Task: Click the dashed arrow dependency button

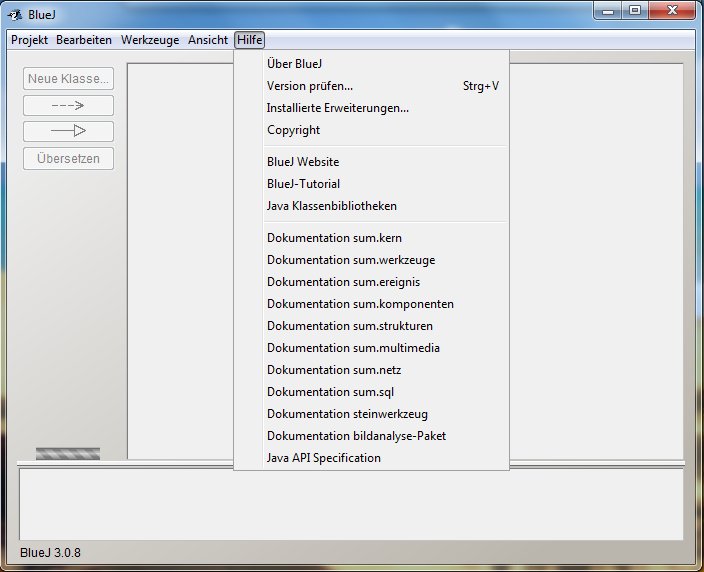Action: pyautogui.click(x=68, y=105)
